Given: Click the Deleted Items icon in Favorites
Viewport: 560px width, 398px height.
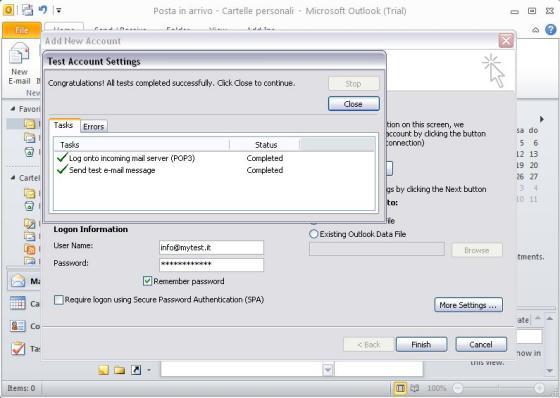Looking at the screenshot, I should pyautogui.click(x=30, y=152).
